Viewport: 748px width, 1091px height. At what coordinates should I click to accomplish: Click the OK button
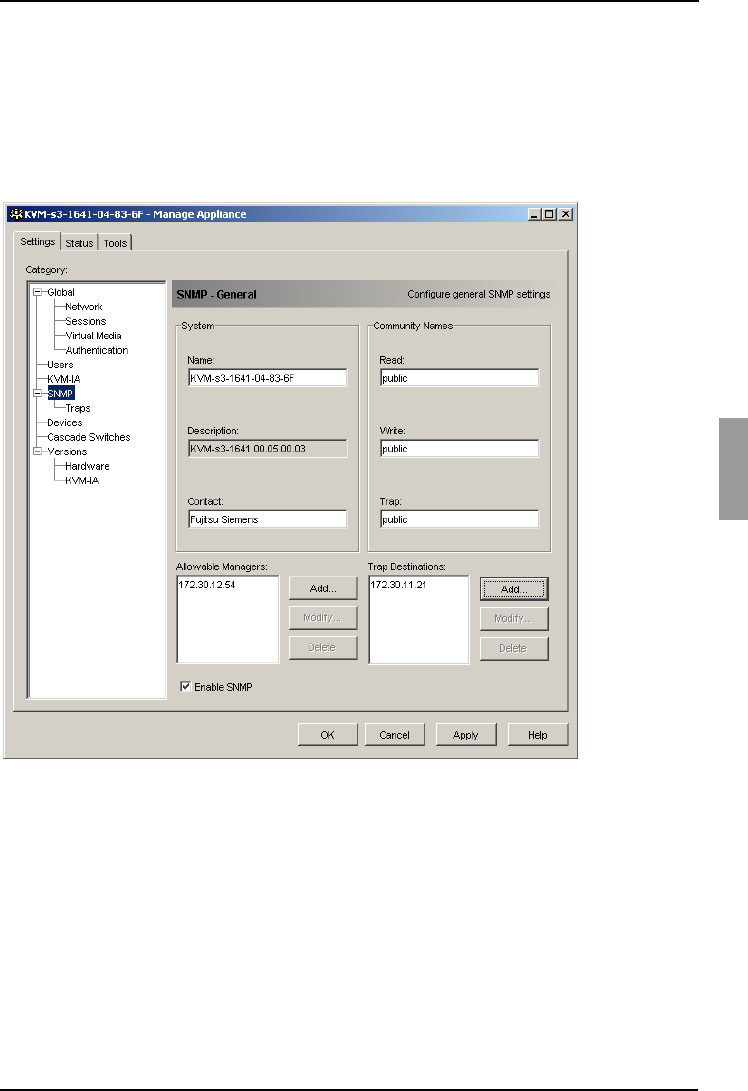328,735
